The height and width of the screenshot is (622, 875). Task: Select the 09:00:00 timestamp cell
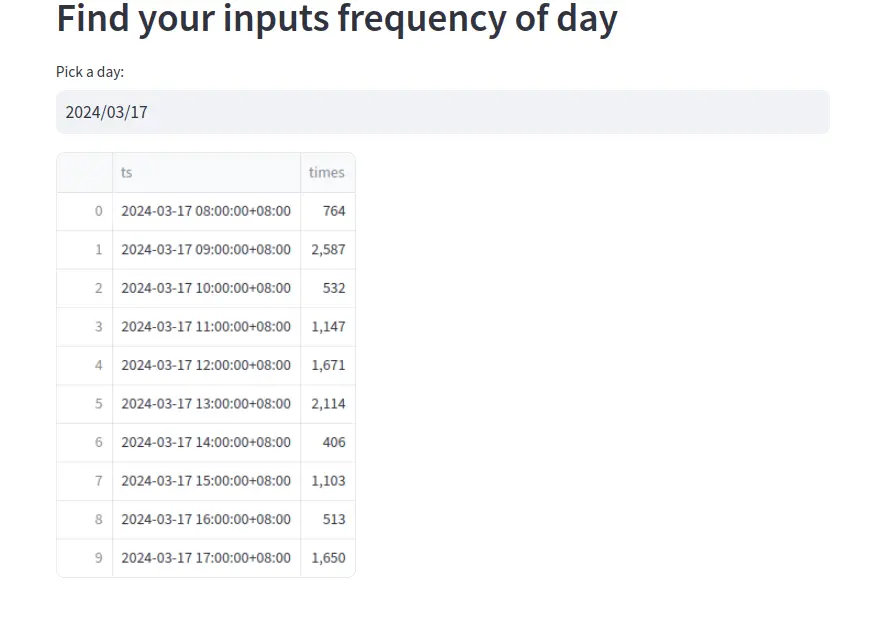tap(206, 250)
